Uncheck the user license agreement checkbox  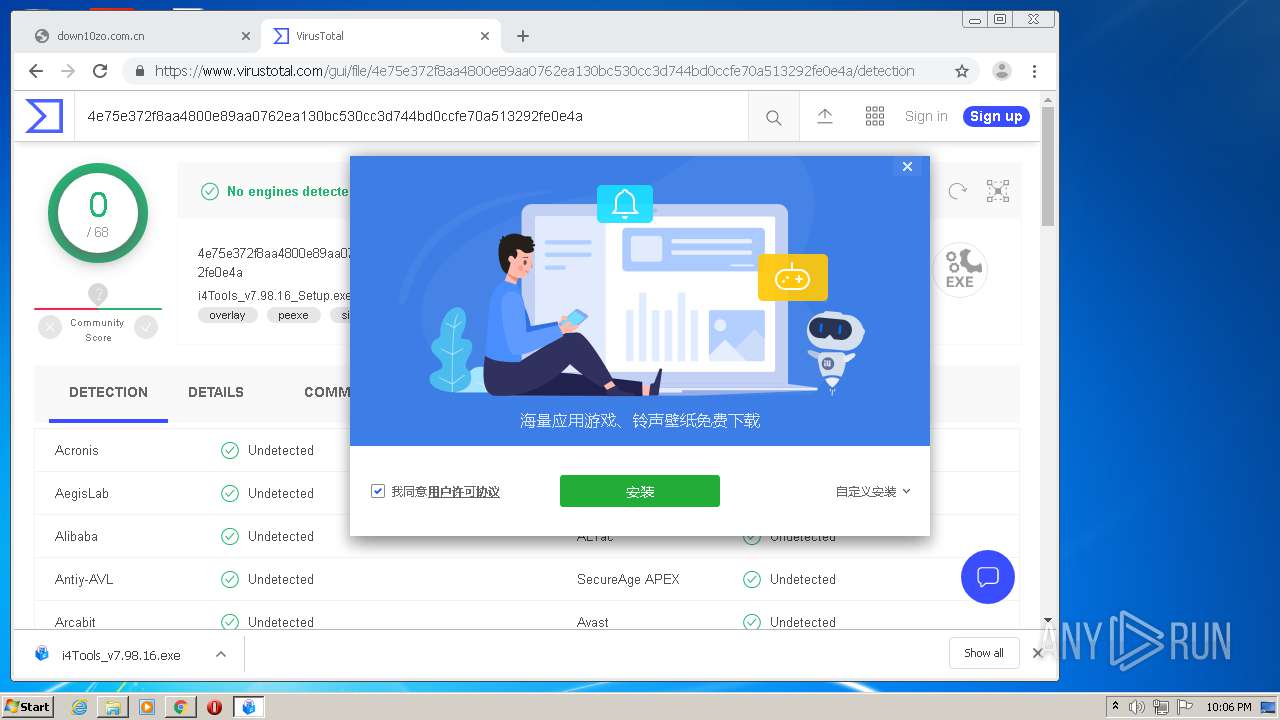pos(378,491)
